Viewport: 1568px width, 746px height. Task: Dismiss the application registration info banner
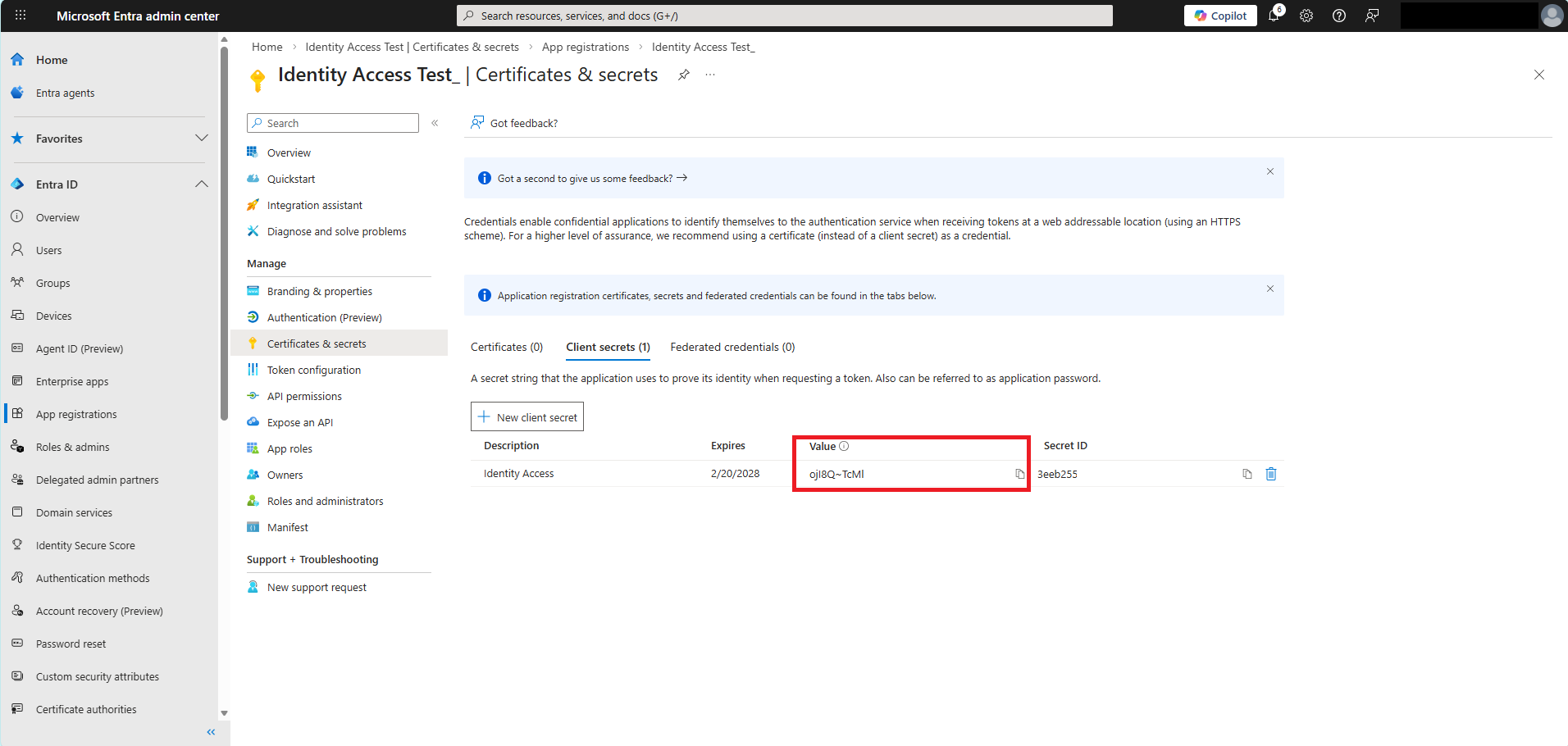pos(1270,289)
